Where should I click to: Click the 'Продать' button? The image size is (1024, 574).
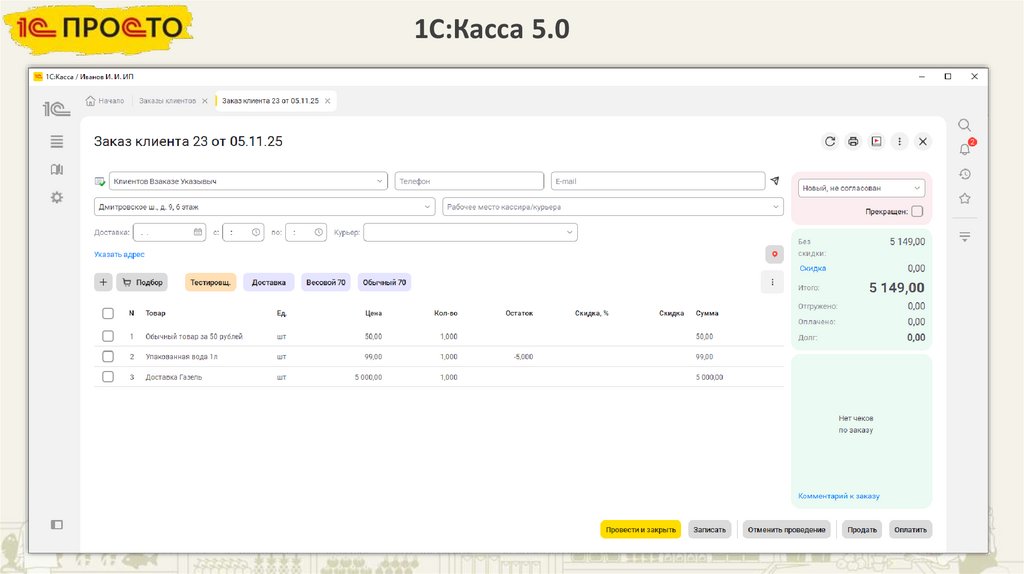(862, 530)
